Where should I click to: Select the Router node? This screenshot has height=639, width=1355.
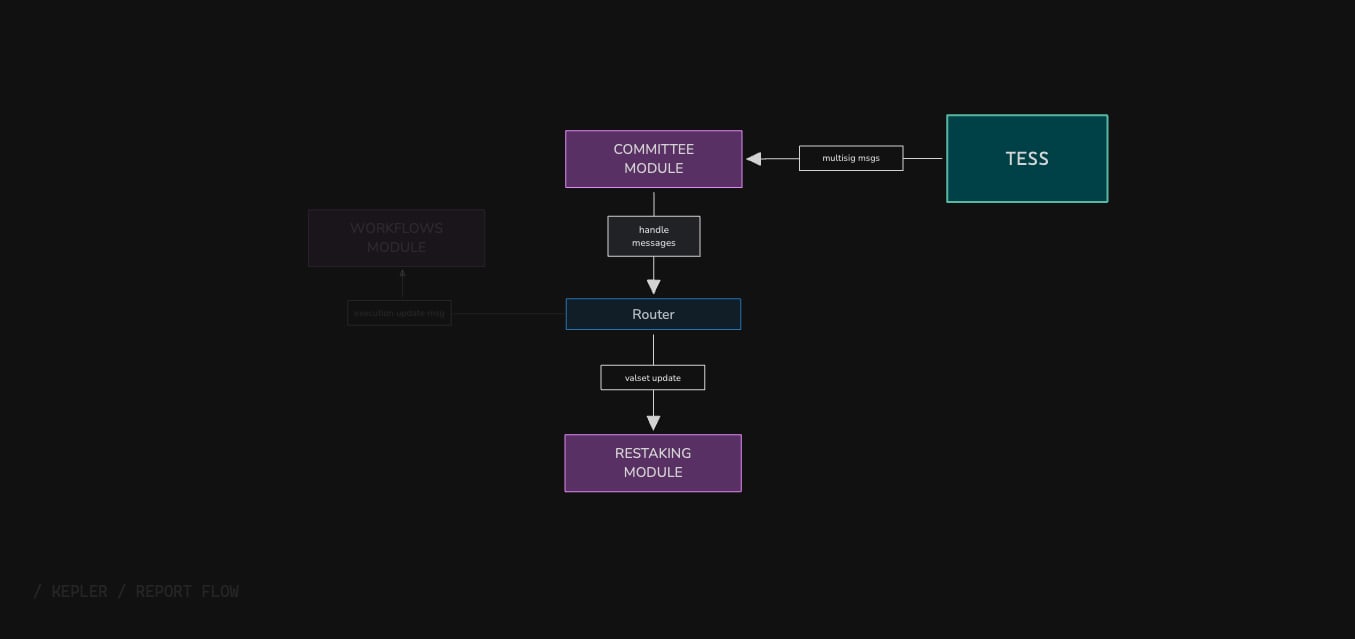click(x=654, y=314)
